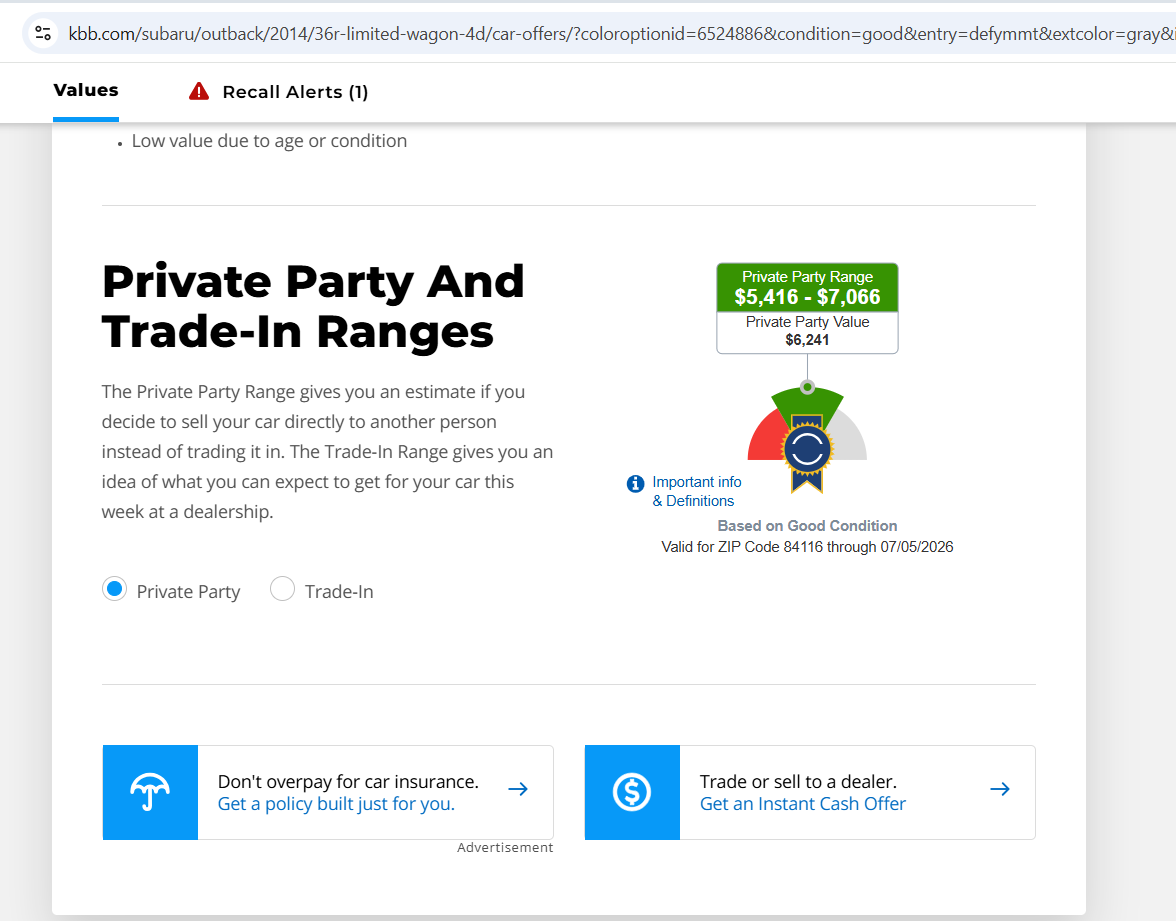Click the KBB ribbon badge on the gauge
Viewport: 1176px width, 921px height.
807,452
